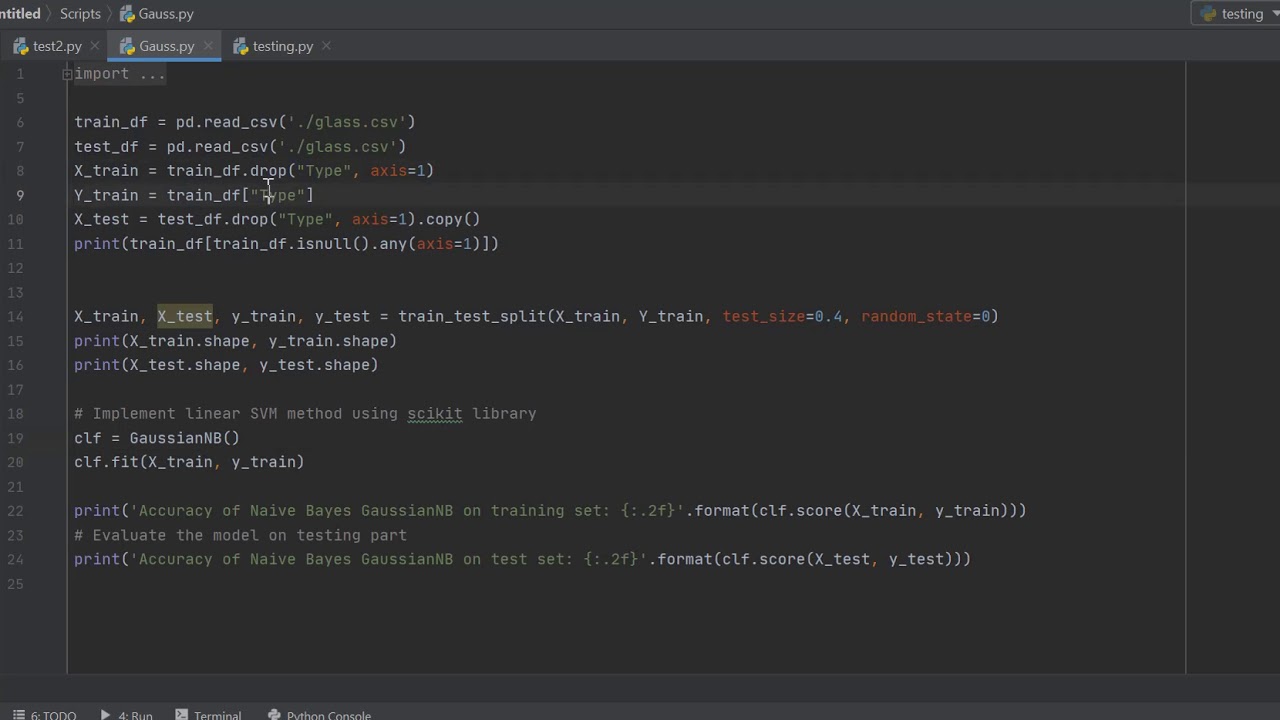This screenshot has height=720, width=1280.
Task: Click the .copy() call on line 10
Action: [448, 219]
